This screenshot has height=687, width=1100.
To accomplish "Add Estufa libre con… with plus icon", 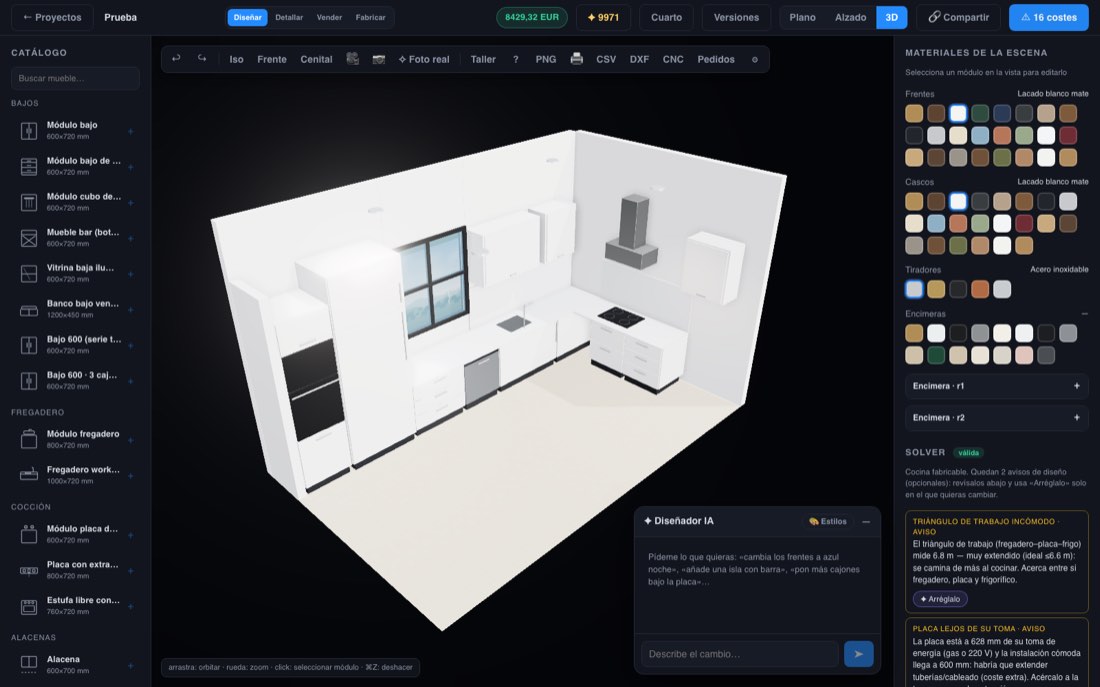I will tap(130, 606).
